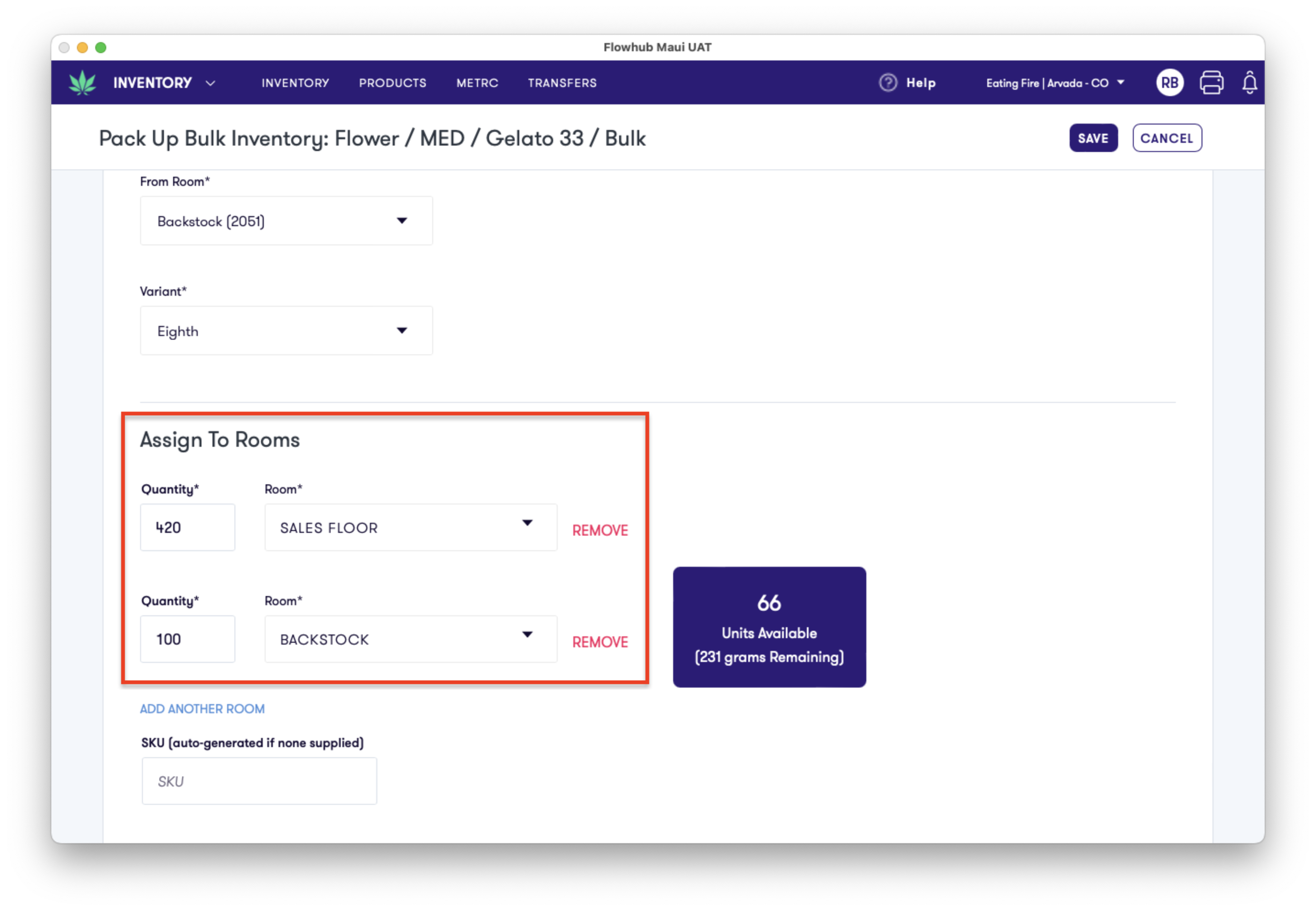1316x911 pixels.
Task: Open the METRC tab
Action: [x=477, y=83]
